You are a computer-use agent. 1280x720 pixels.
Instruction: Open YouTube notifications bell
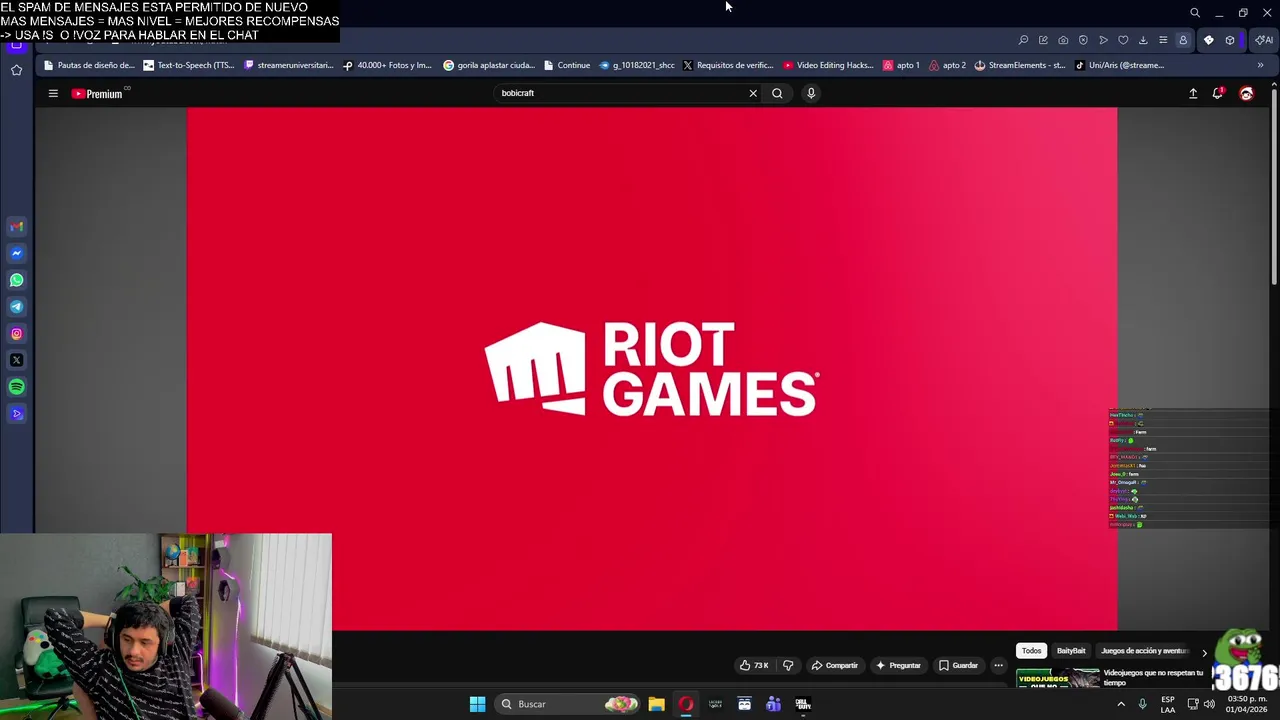pyautogui.click(x=1218, y=93)
